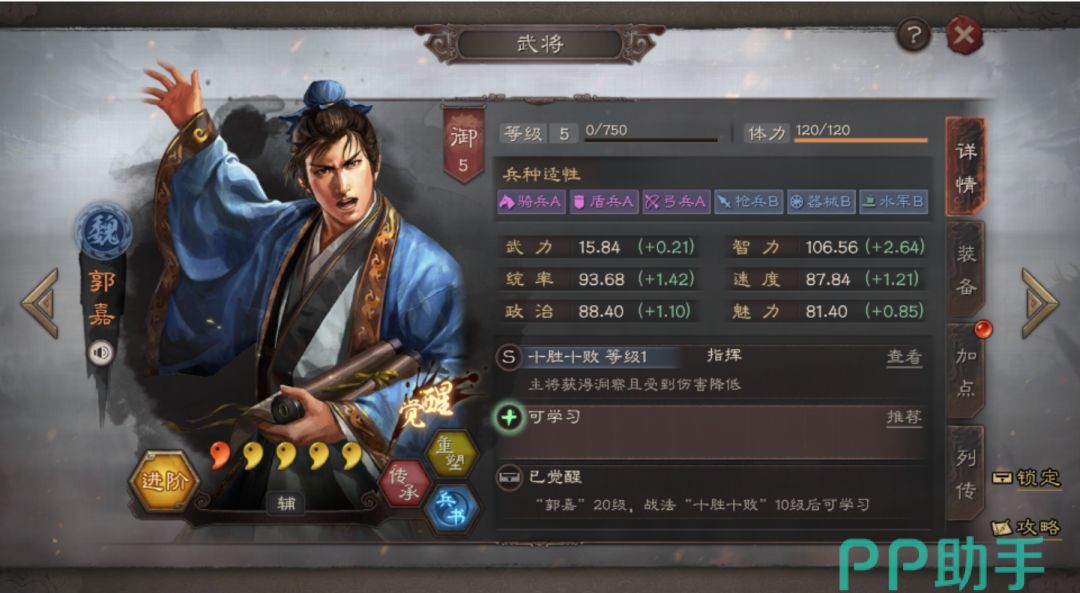Switch to the 装备 tab

[966, 270]
